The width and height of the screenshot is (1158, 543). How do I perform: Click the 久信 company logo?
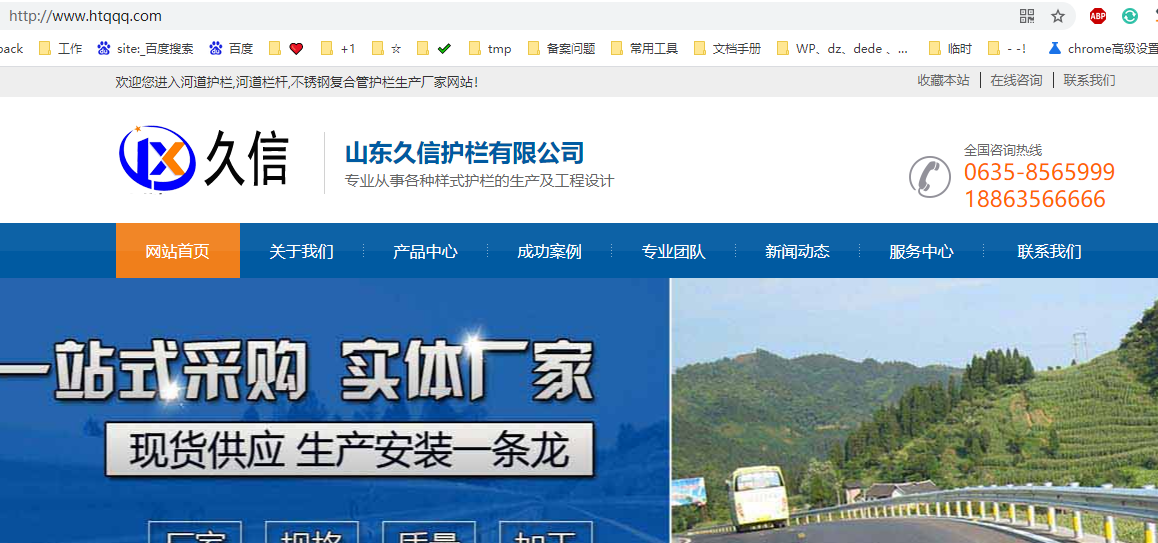click(x=203, y=158)
